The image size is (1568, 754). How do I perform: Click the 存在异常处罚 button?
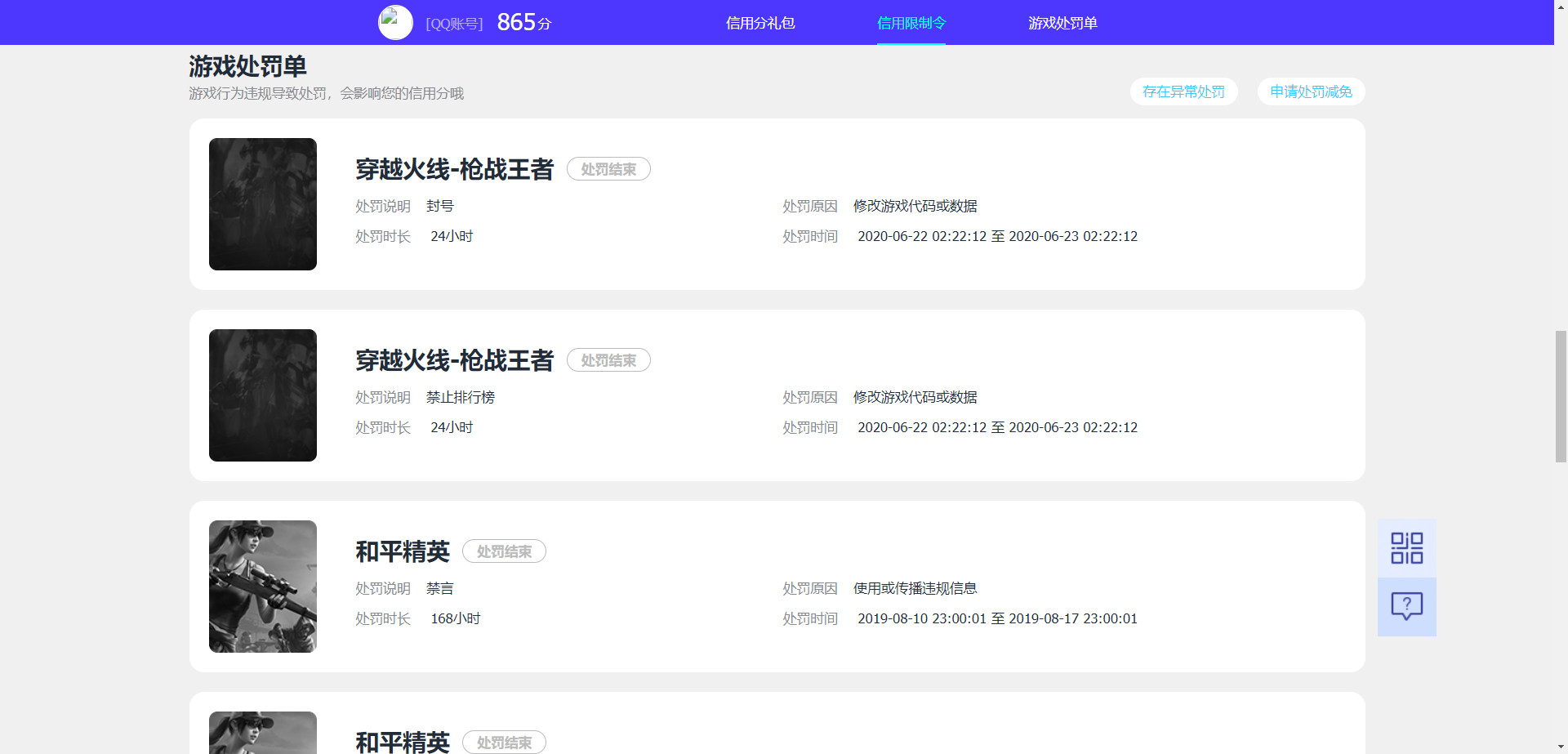(1183, 91)
